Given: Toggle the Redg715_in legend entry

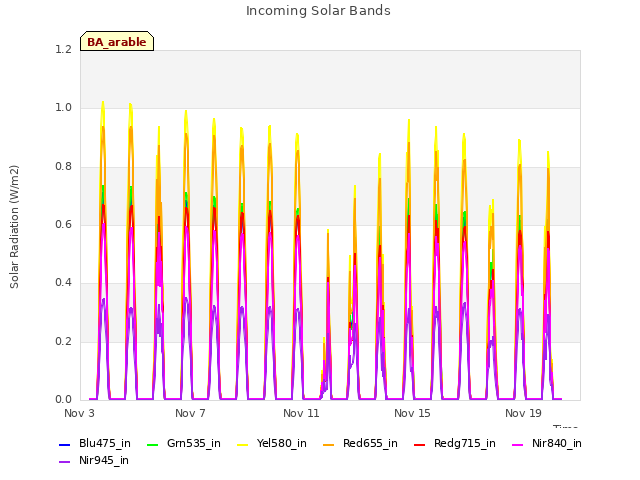Looking at the screenshot, I should [455, 444].
